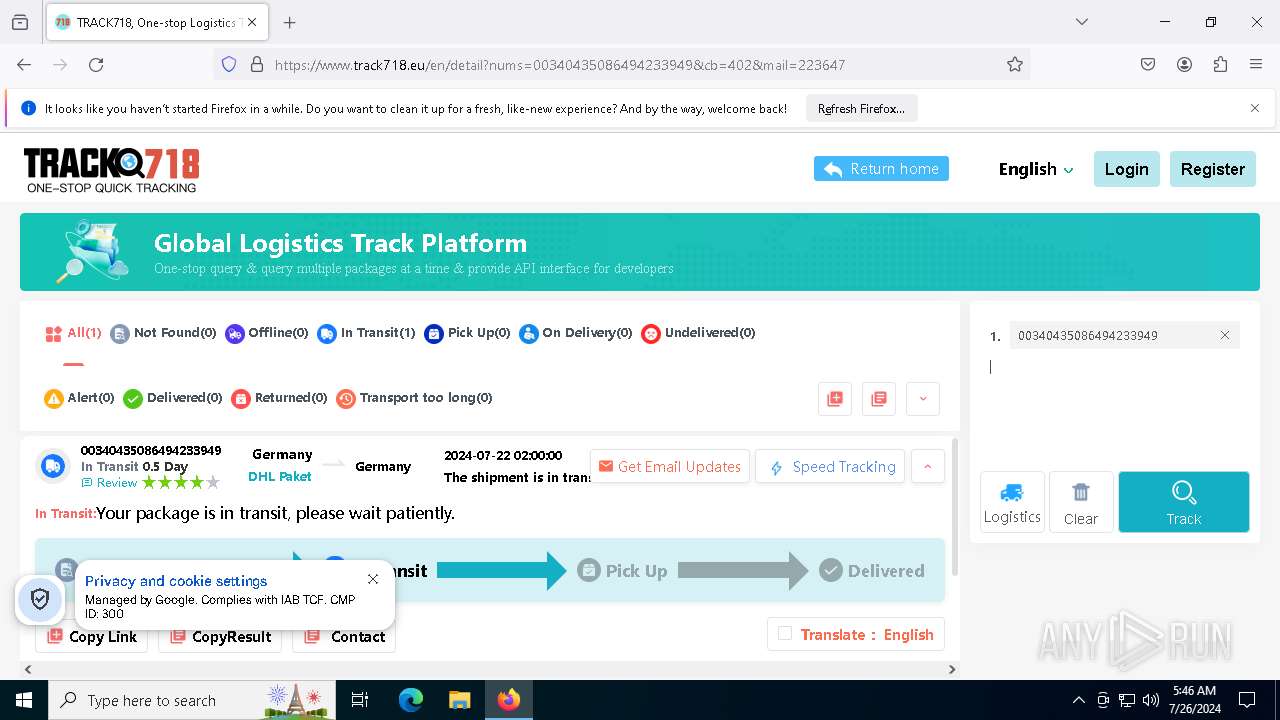The image size is (1280, 720).
Task: Open a new browser tab
Action: pos(290,22)
